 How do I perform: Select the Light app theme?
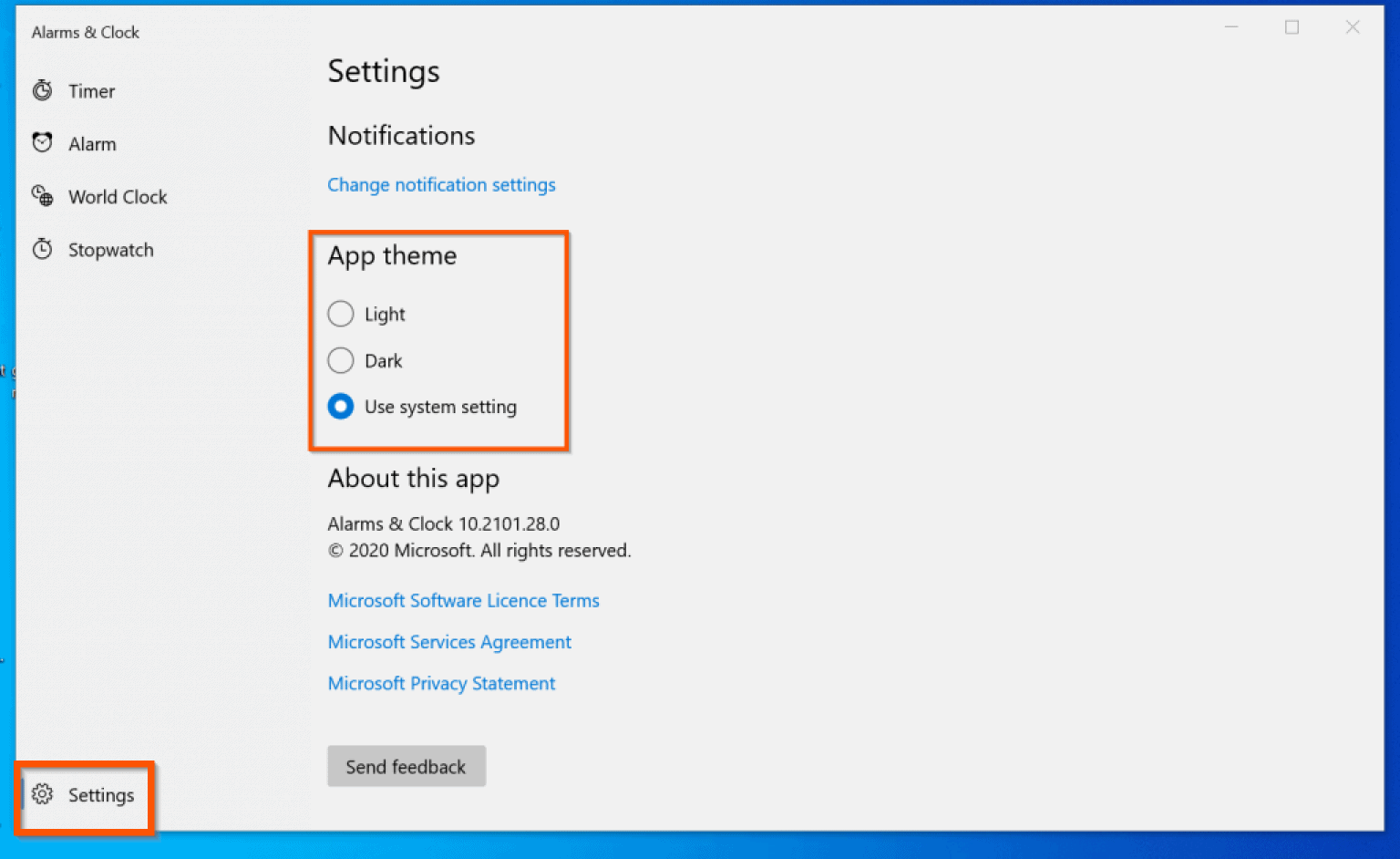coord(340,314)
